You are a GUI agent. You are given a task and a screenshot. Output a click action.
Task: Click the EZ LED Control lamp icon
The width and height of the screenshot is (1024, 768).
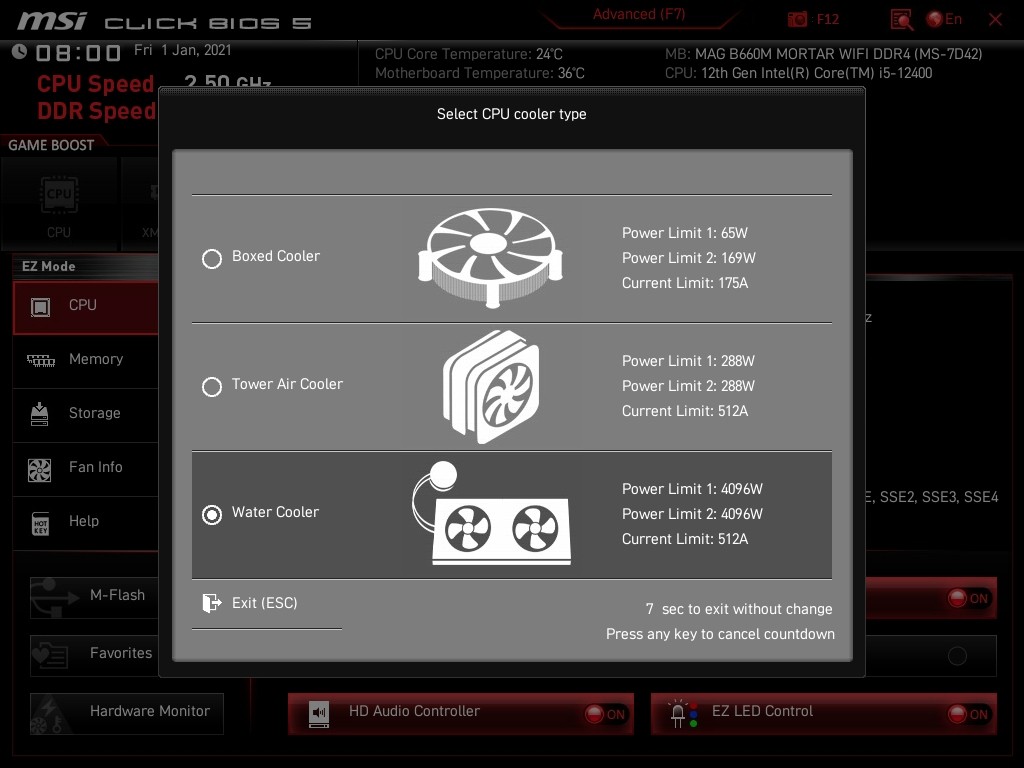(x=683, y=713)
